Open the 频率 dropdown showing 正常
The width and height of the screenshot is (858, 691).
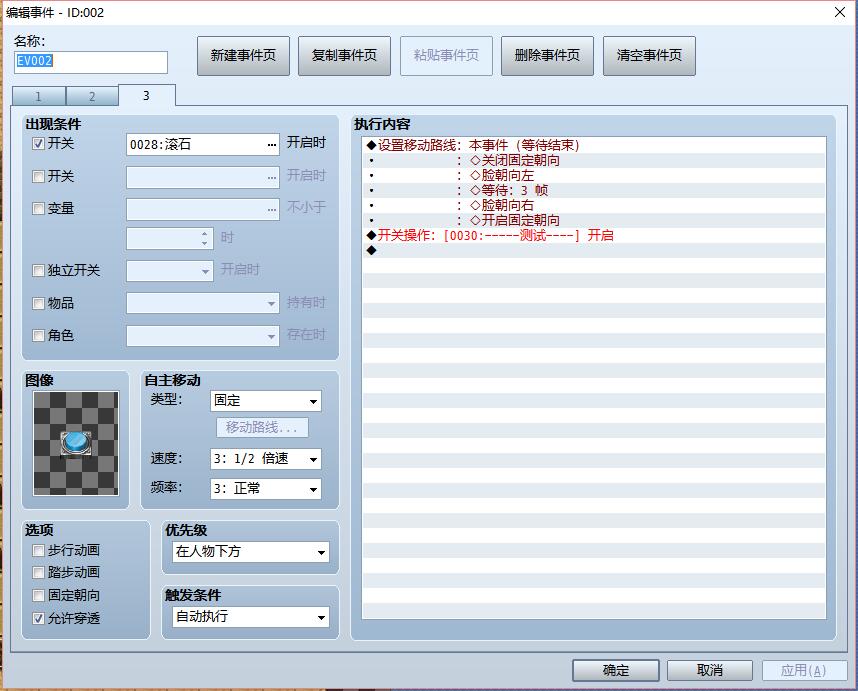[265, 489]
